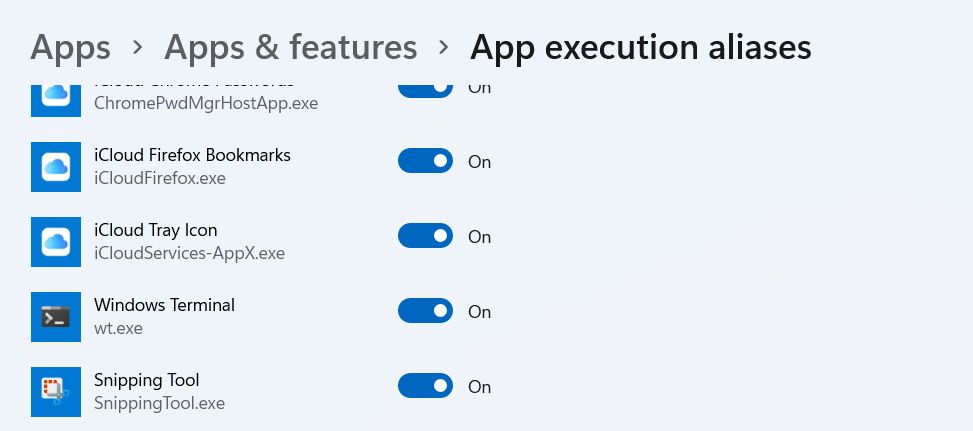Click the iCloudFirefox.exe alias text

click(159, 178)
